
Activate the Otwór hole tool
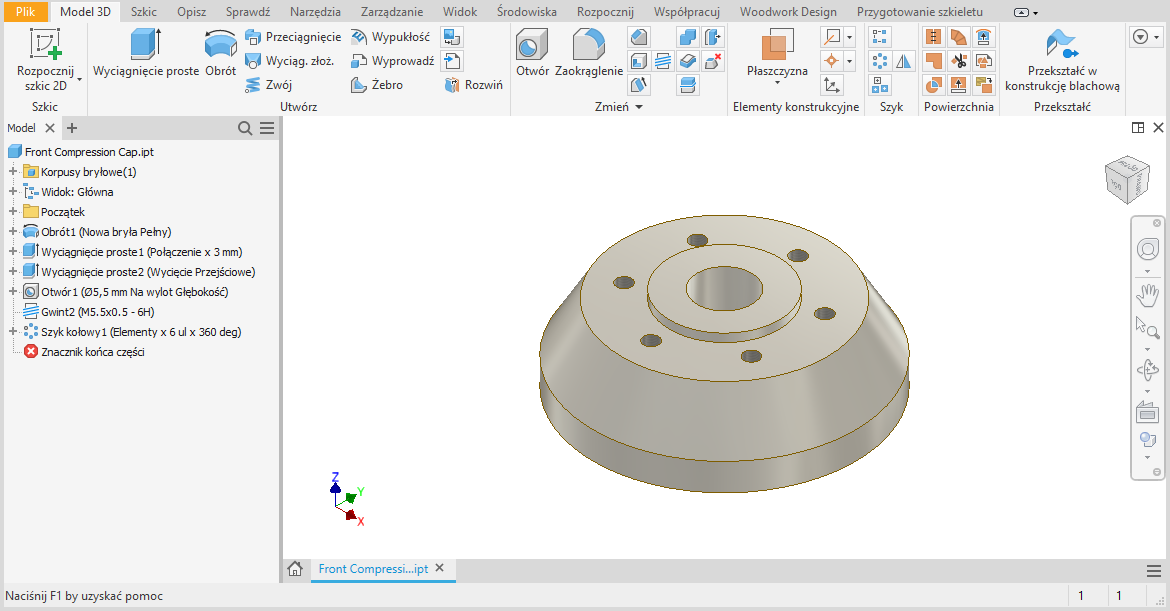[532, 55]
